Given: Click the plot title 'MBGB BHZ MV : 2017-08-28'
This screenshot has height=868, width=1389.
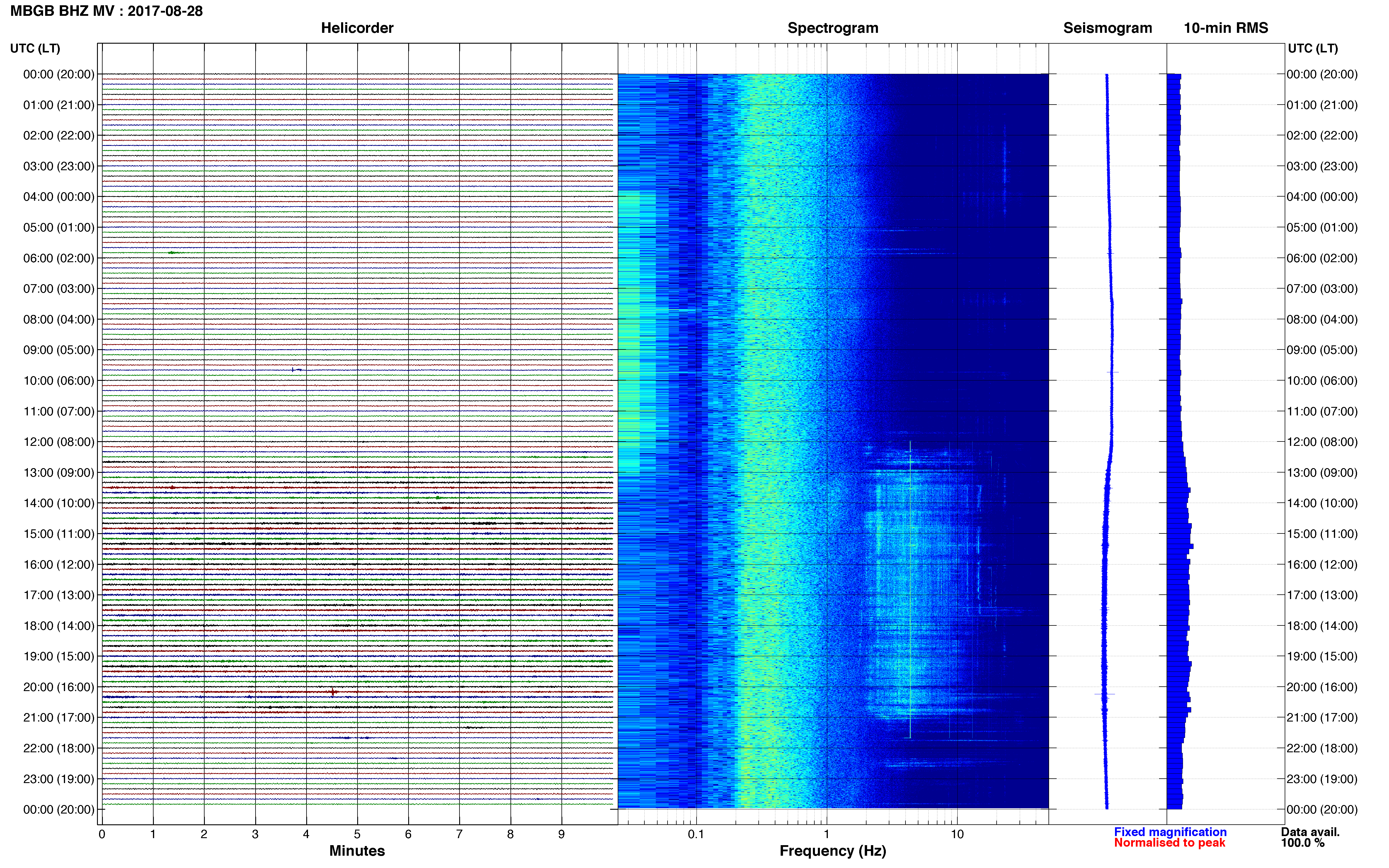Looking at the screenshot, I should (x=106, y=11).
